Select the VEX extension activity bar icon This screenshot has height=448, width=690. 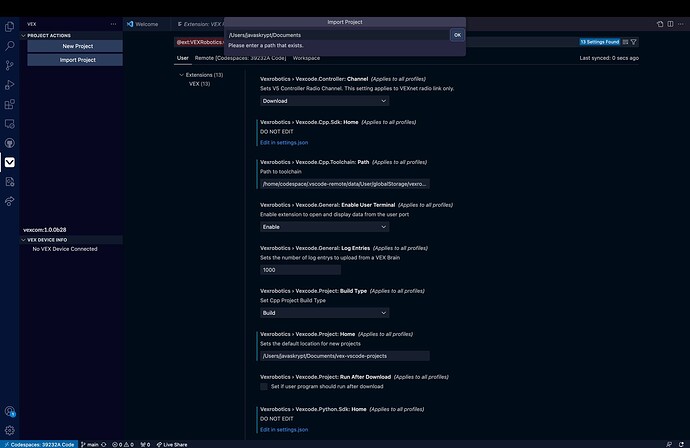9,162
